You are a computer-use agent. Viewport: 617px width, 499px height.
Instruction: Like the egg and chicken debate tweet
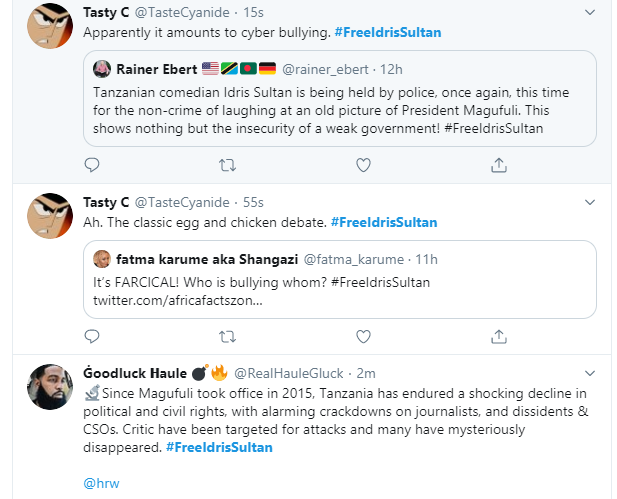click(x=364, y=334)
